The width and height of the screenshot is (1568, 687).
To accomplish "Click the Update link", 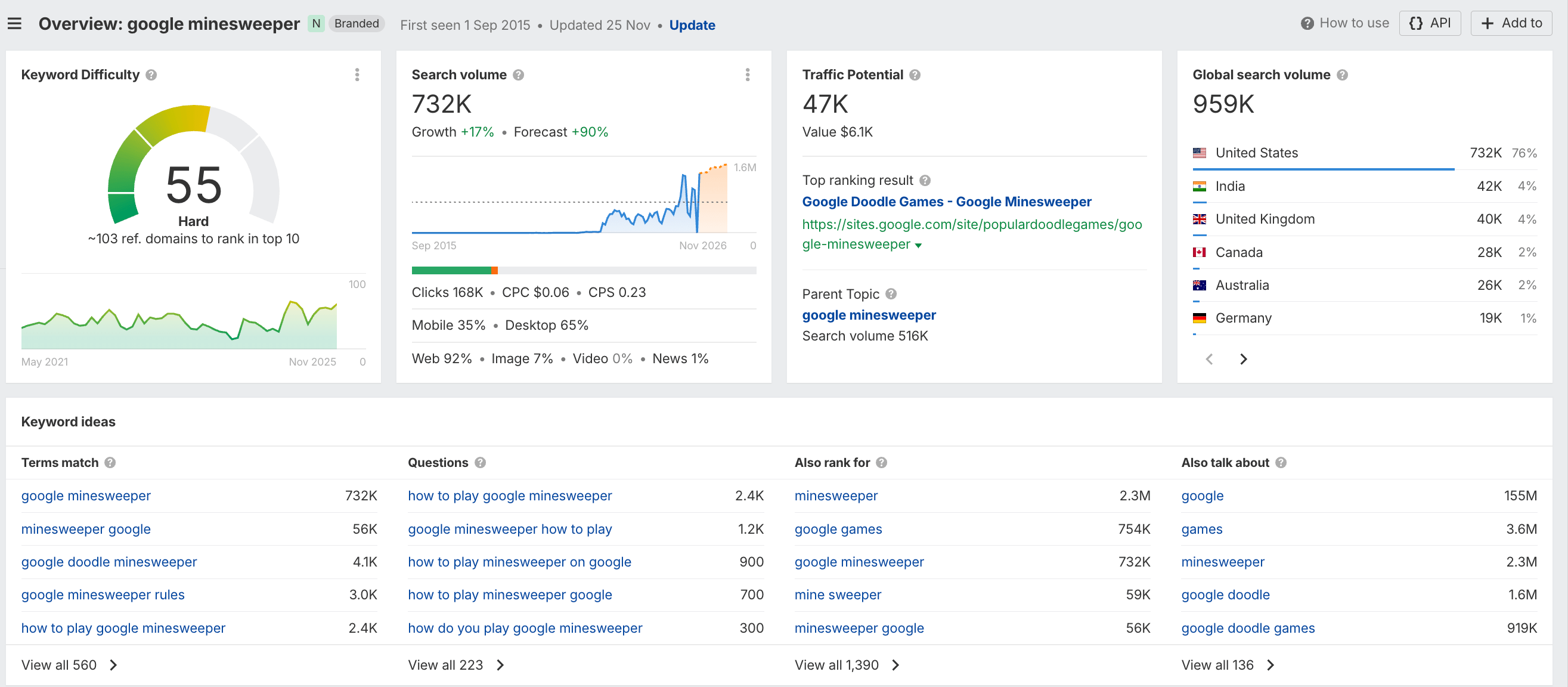I will [692, 25].
